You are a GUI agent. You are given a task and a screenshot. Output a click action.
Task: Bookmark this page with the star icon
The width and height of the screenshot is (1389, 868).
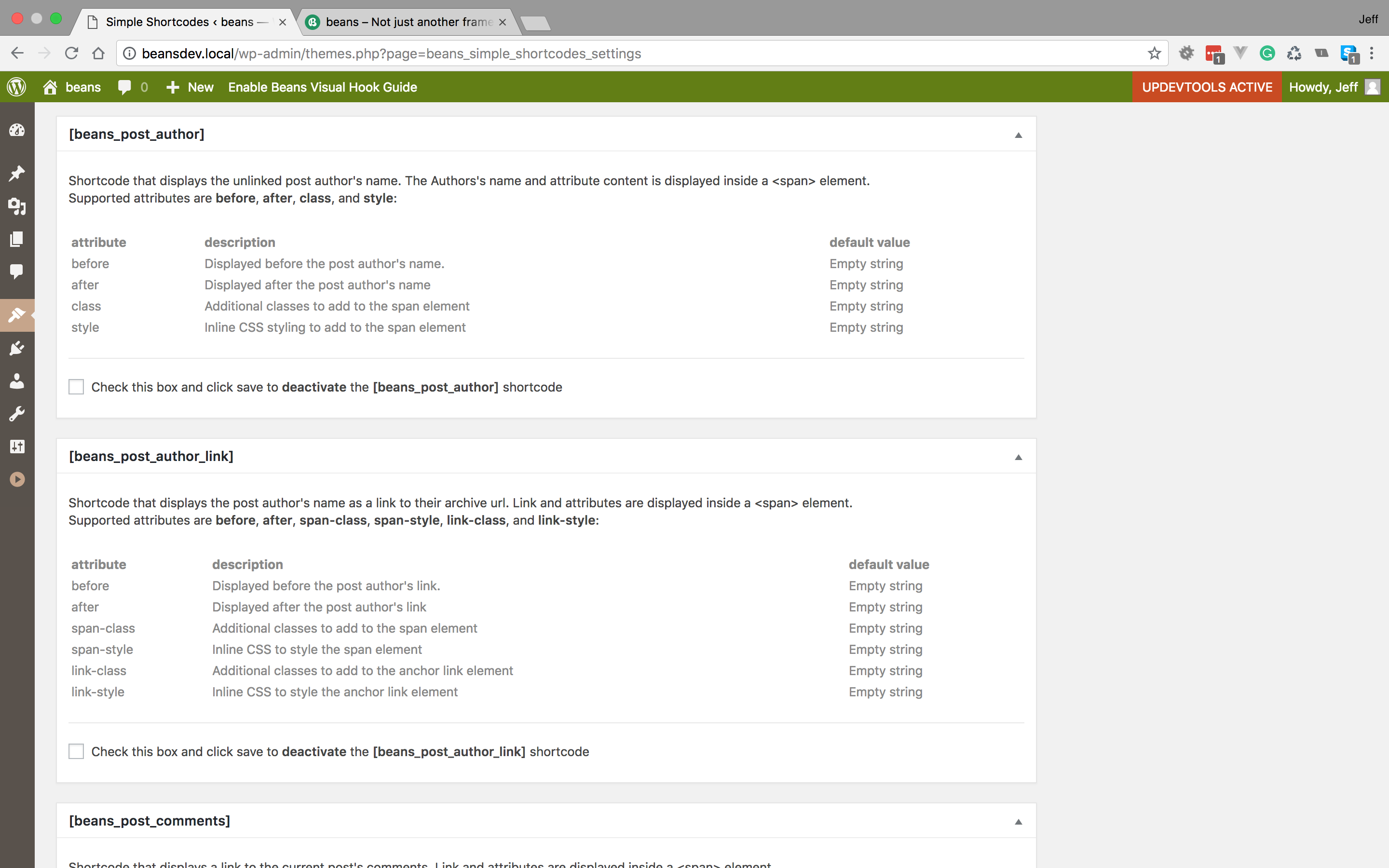coord(1154,54)
